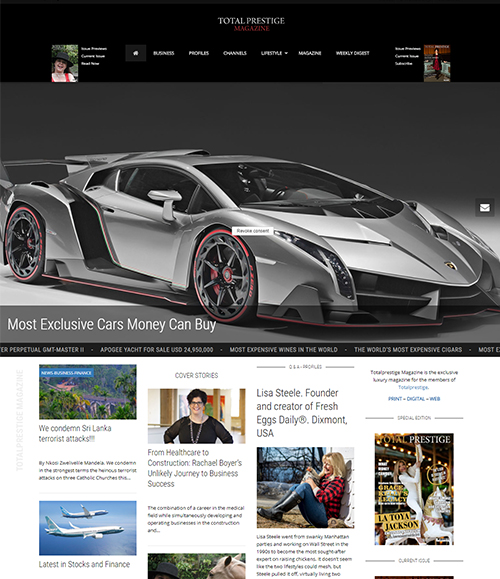The width and height of the screenshot is (500, 579).
Task: Select the Channels navigation item
Action: 235,53
